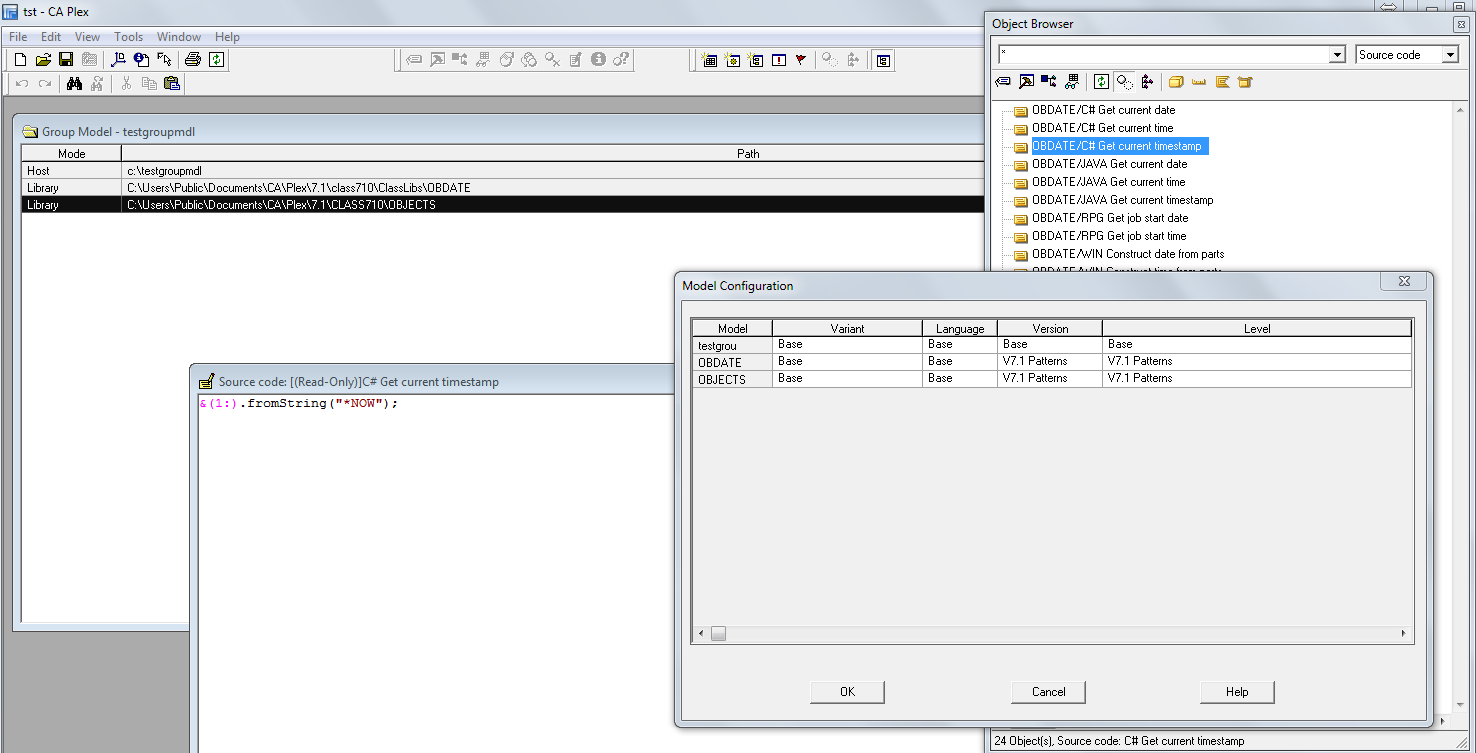1476x753 pixels.
Task: Click the OBJECTS cell in Model column
Action: (x=732, y=379)
